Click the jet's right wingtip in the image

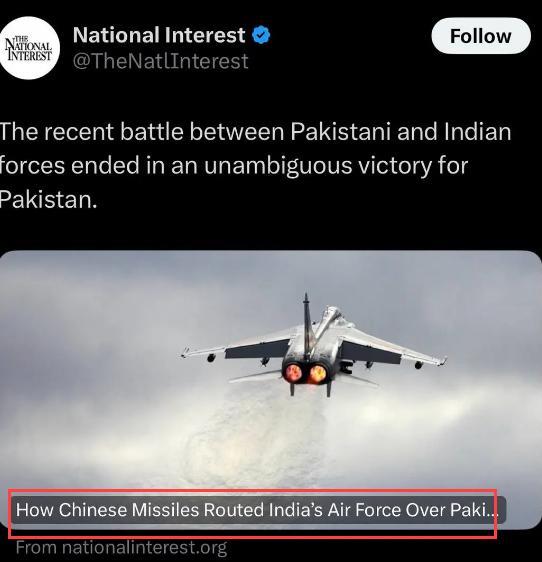pyautogui.click(x=442, y=361)
